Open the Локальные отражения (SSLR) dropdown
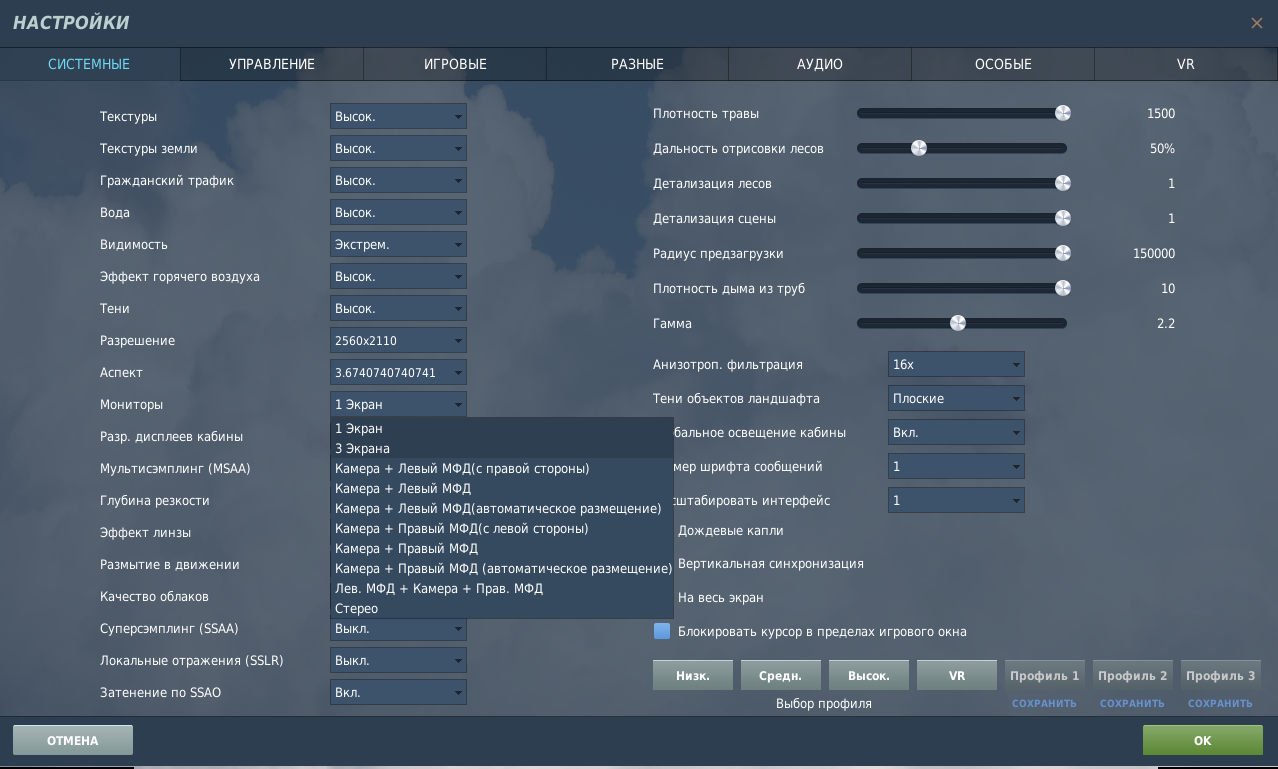1278x769 pixels. tap(398, 660)
